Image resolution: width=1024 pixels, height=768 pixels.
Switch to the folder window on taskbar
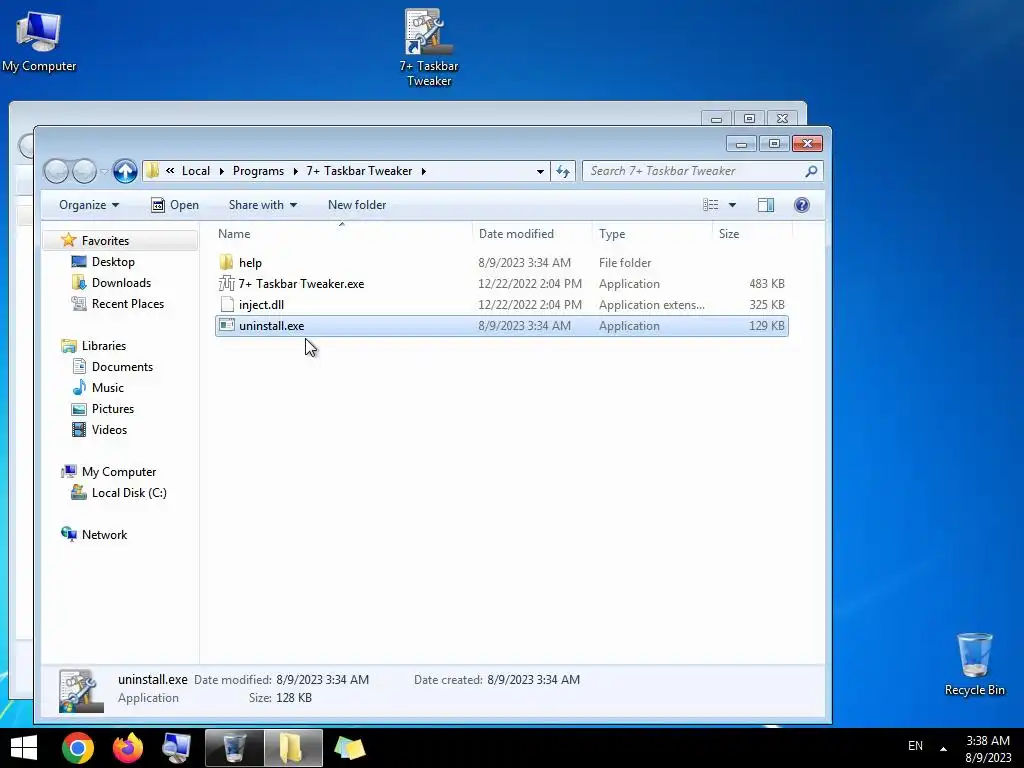tap(293, 748)
